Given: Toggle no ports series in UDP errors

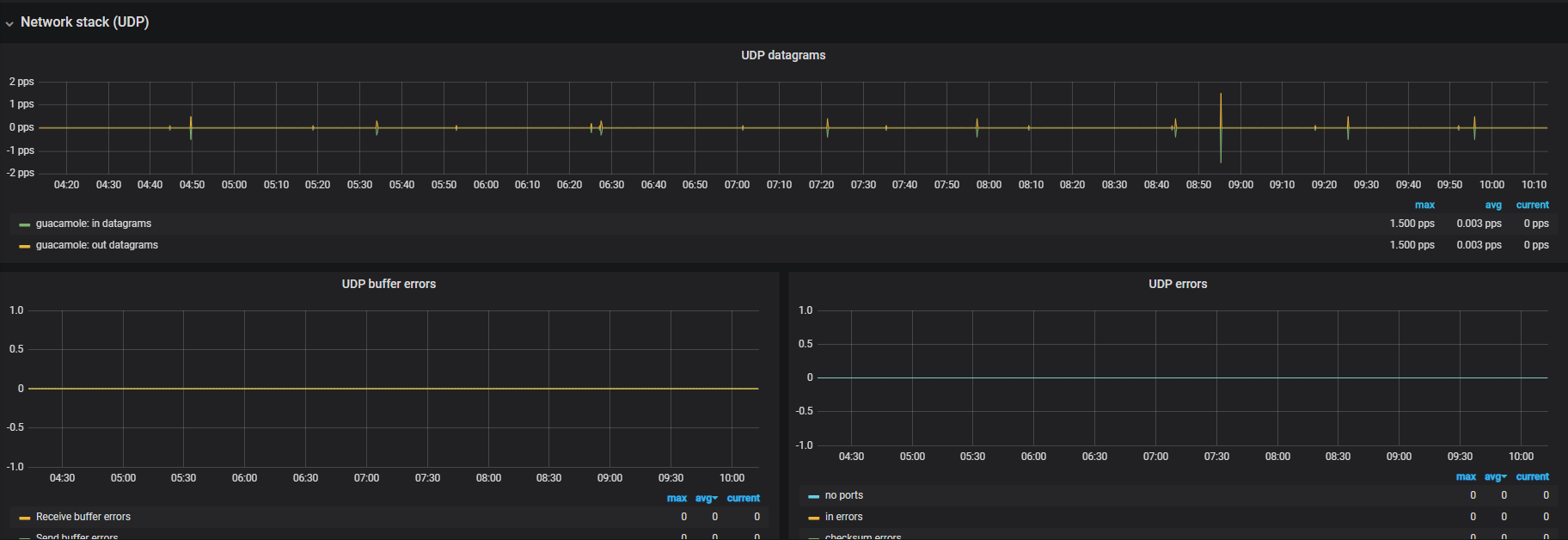Looking at the screenshot, I should tap(844, 495).
